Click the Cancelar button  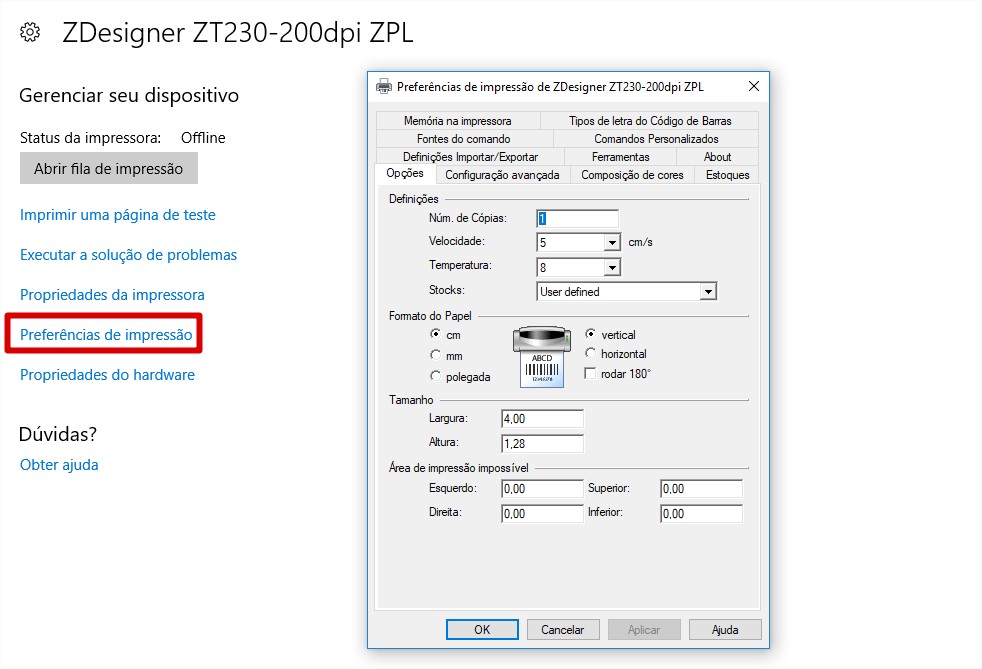(x=563, y=630)
